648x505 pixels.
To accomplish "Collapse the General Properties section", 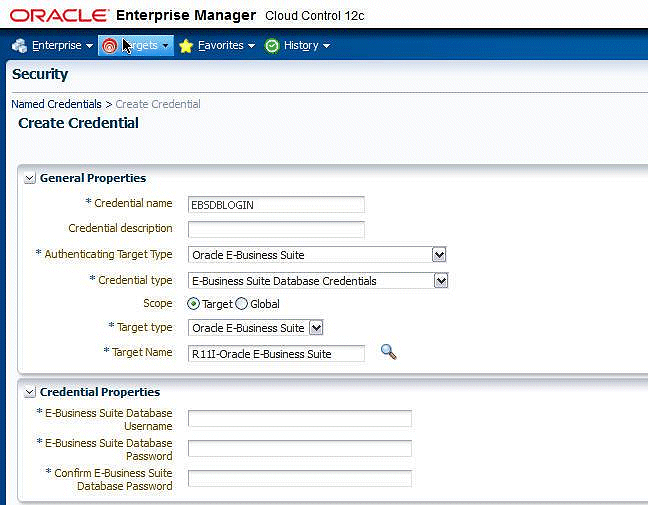I will (30, 179).
